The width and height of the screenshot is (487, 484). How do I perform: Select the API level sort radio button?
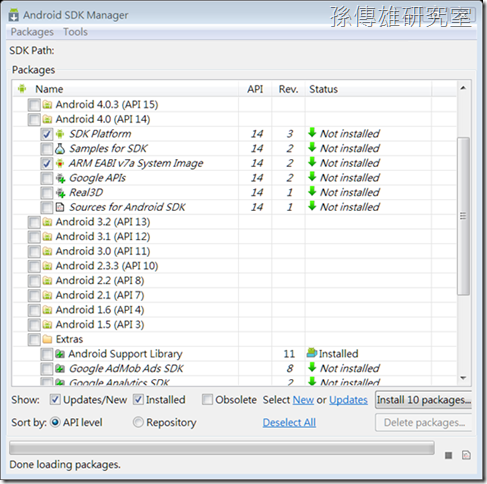tap(55, 423)
